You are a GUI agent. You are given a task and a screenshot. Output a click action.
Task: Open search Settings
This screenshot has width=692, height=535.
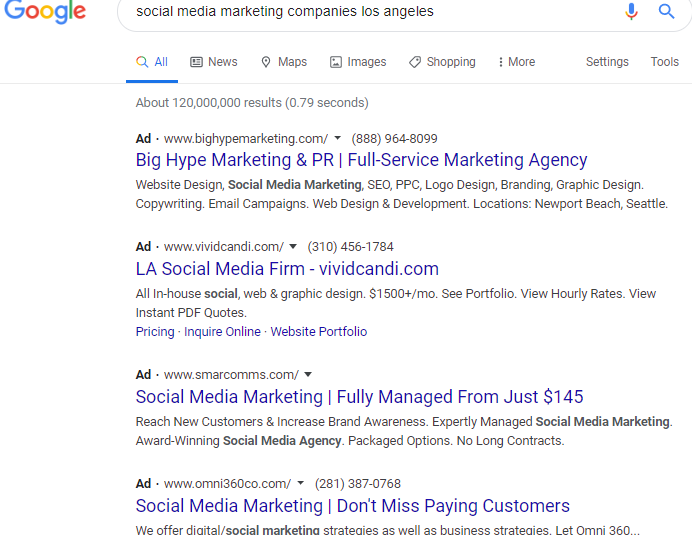[x=607, y=62]
